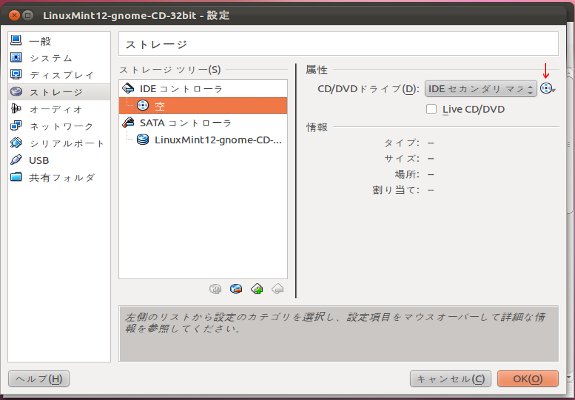Open the ネットワーク settings category
Image resolution: width=575 pixels, height=400 pixels.
tap(59, 126)
